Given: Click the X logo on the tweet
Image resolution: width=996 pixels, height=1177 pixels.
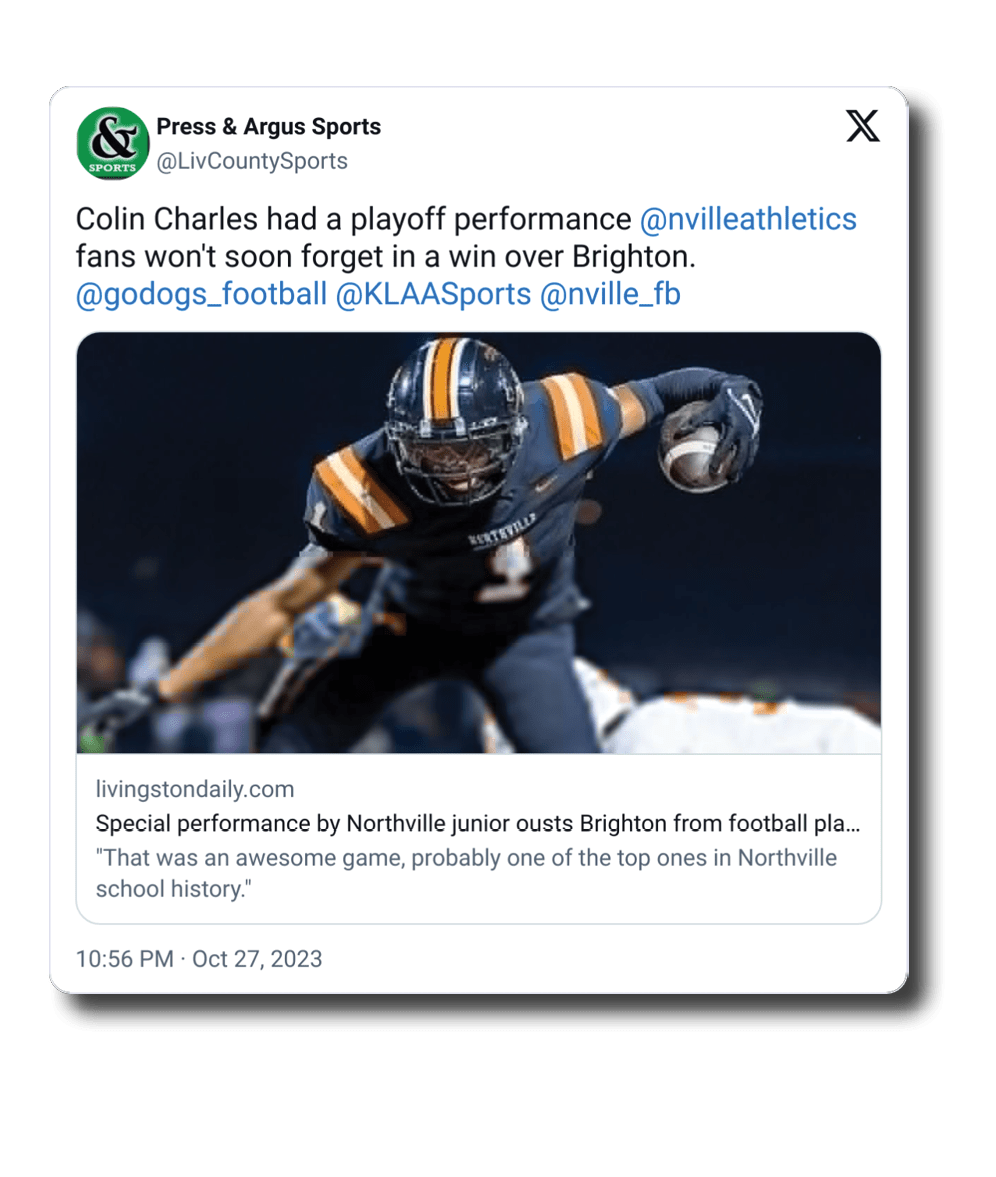Looking at the screenshot, I should coord(862,126).
